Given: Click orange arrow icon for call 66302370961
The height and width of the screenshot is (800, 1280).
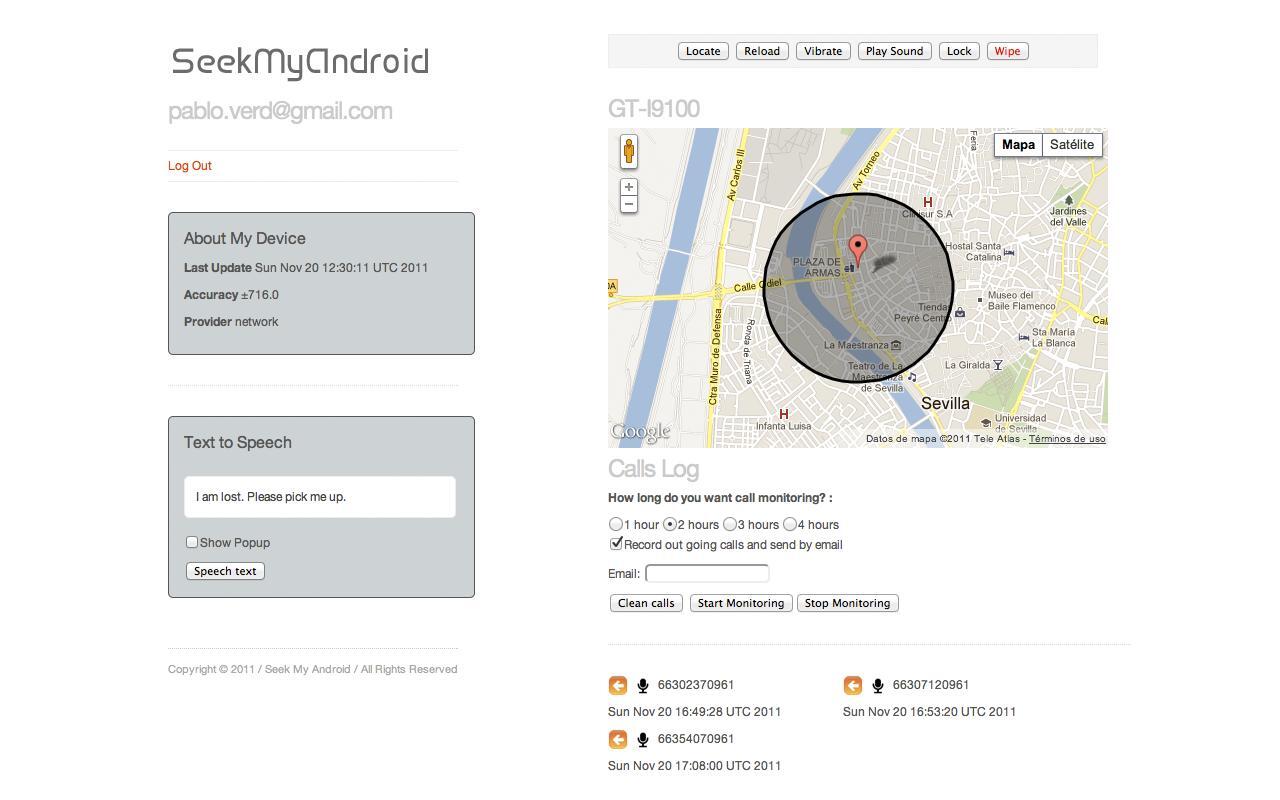Looking at the screenshot, I should click(x=618, y=685).
